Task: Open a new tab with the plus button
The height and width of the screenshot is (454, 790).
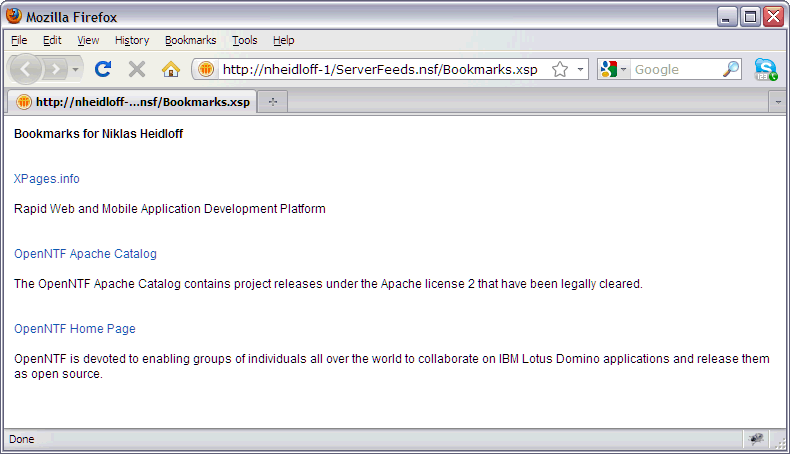Action: tap(273, 102)
